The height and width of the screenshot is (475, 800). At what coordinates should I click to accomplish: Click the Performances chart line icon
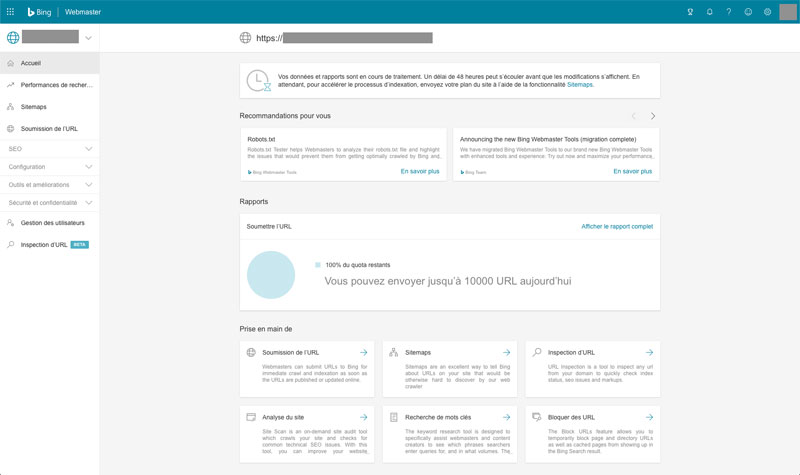pyautogui.click(x=10, y=85)
